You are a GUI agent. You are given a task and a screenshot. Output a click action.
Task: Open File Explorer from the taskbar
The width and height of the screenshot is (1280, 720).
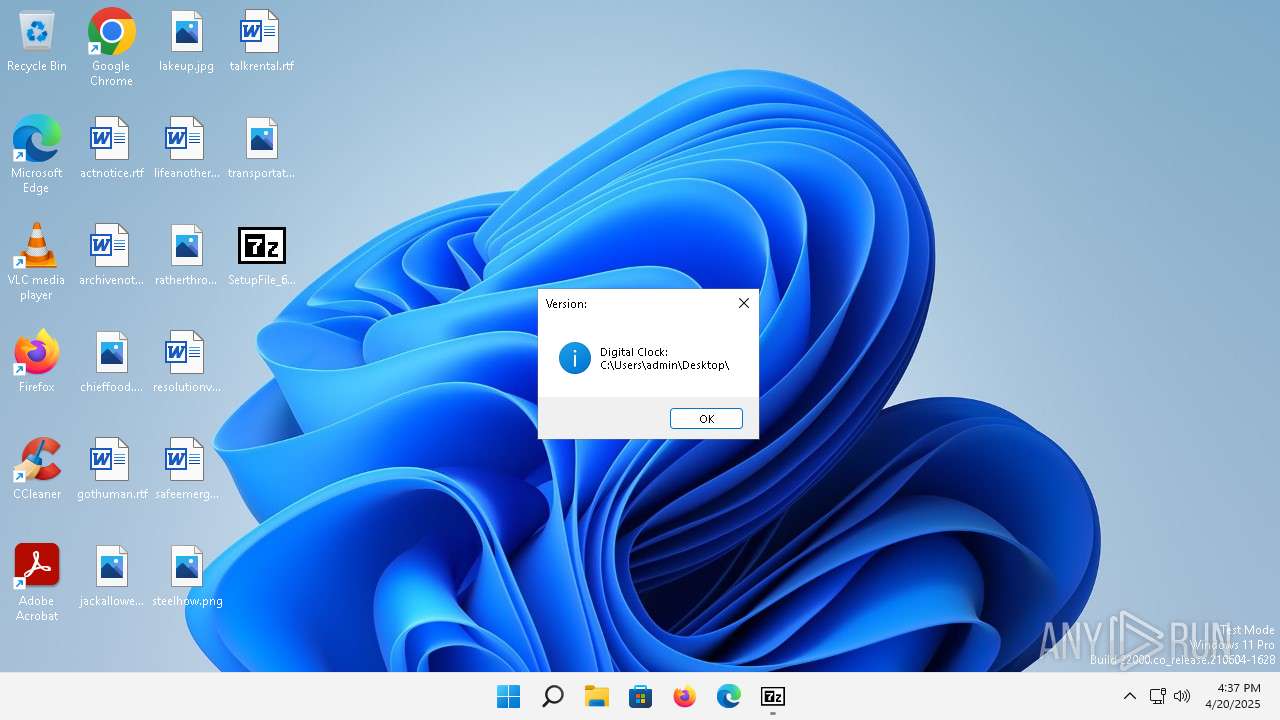point(596,697)
